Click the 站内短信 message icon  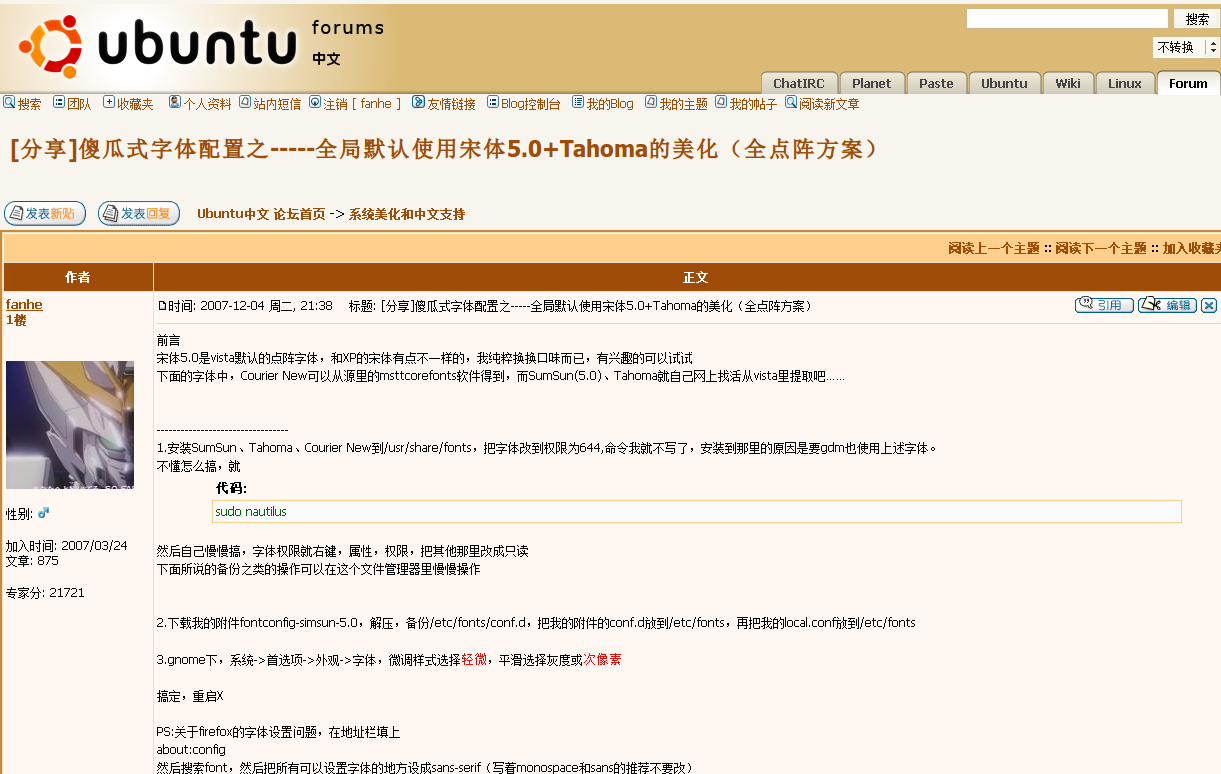click(x=245, y=102)
